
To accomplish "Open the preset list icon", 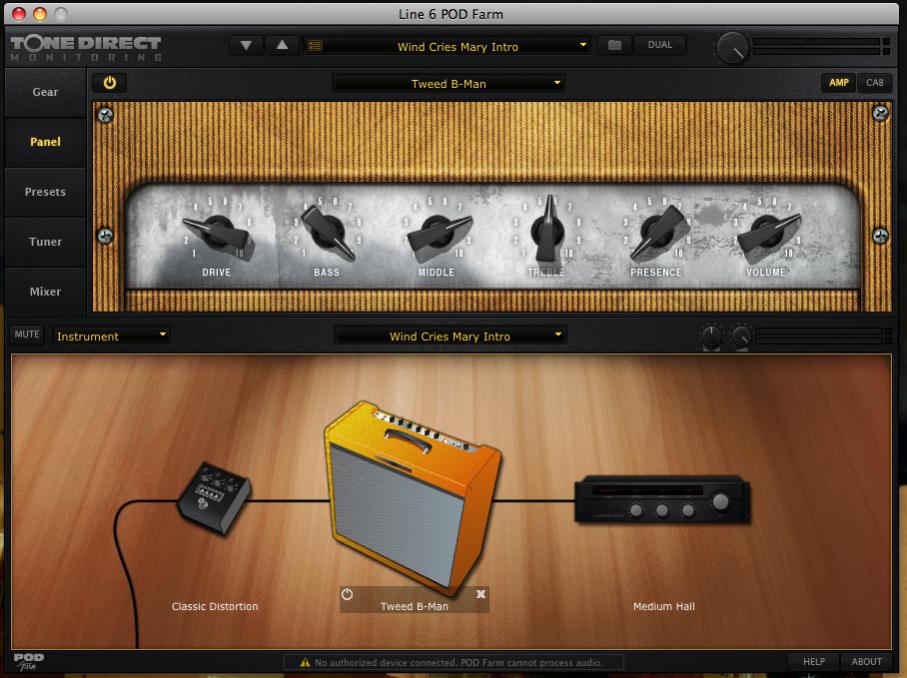I will tap(315, 45).
